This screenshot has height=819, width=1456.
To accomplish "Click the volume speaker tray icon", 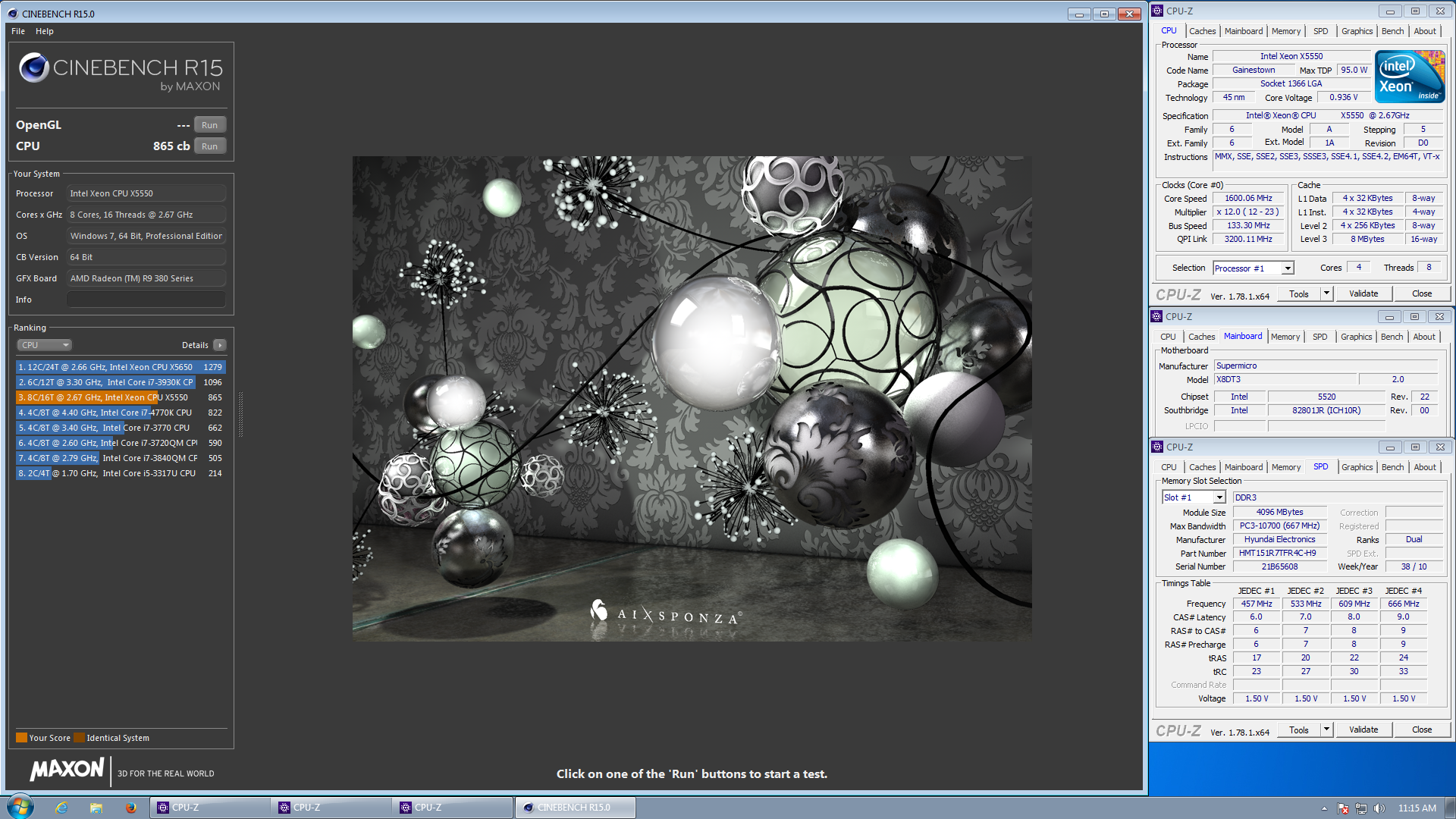I will tap(1379, 808).
